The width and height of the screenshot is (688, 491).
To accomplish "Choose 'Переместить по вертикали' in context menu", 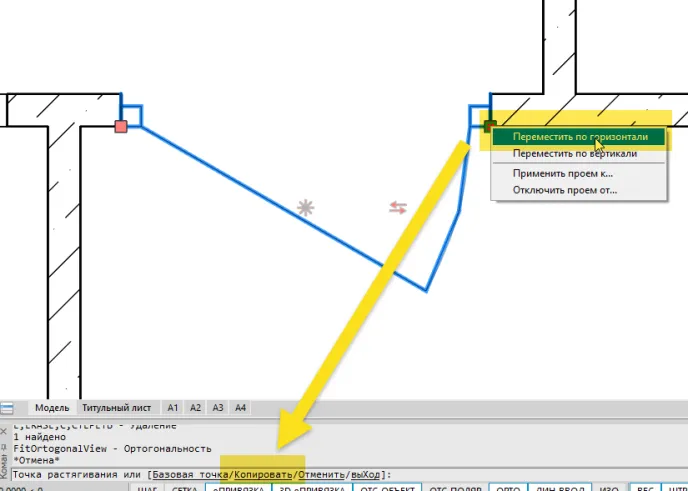I will (x=579, y=154).
